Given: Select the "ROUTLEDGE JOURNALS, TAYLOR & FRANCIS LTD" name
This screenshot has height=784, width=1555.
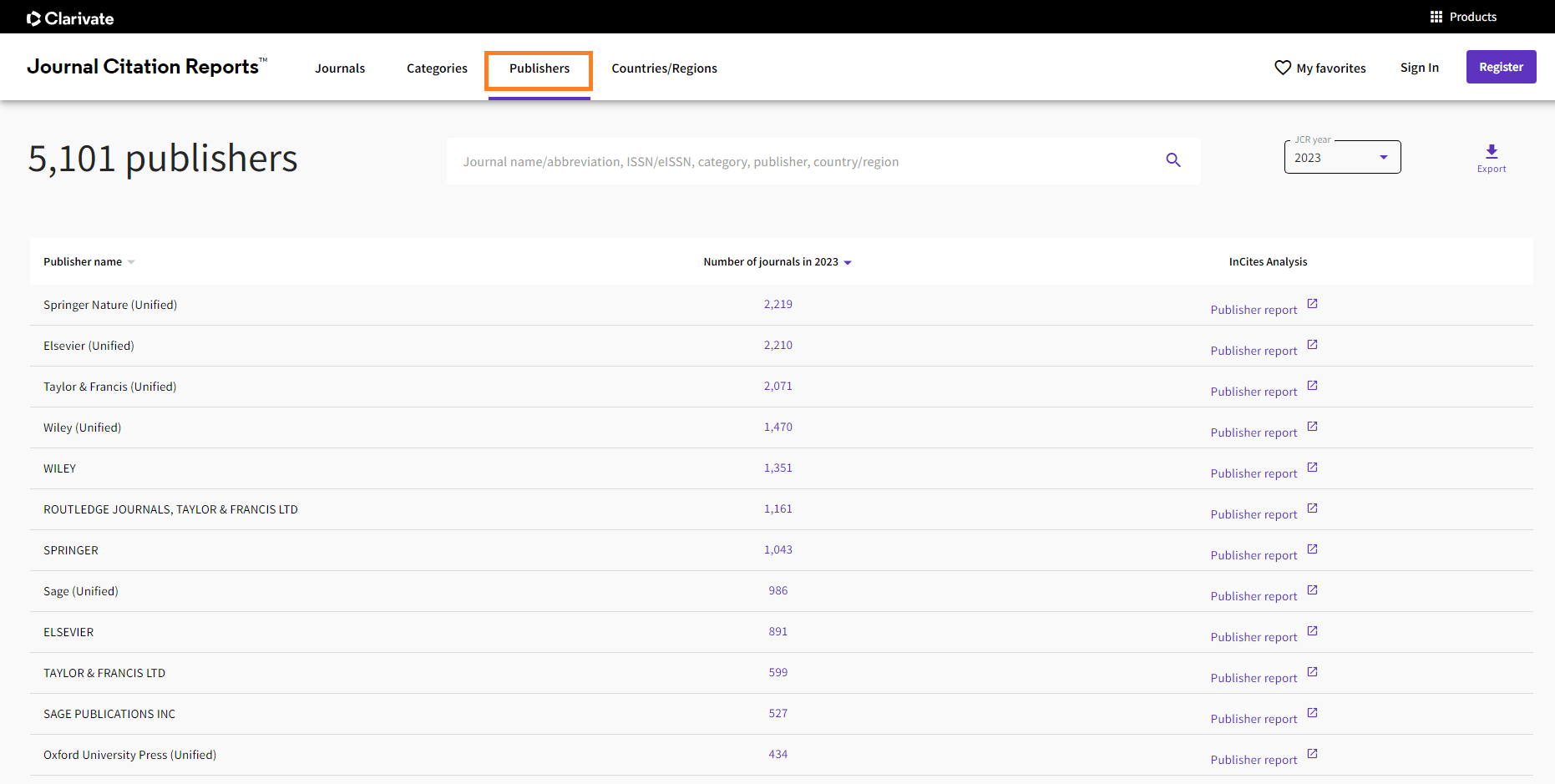Looking at the screenshot, I should click(x=170, y=509).
